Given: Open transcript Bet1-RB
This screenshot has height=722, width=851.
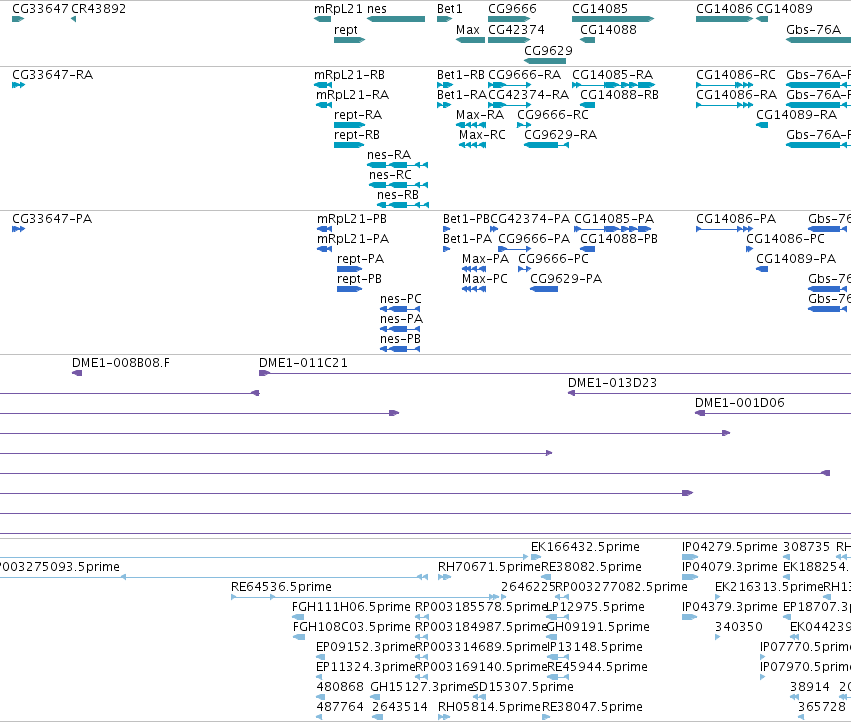Looking at the screenshot, I should pyautogui.click(x=461, y=75).
